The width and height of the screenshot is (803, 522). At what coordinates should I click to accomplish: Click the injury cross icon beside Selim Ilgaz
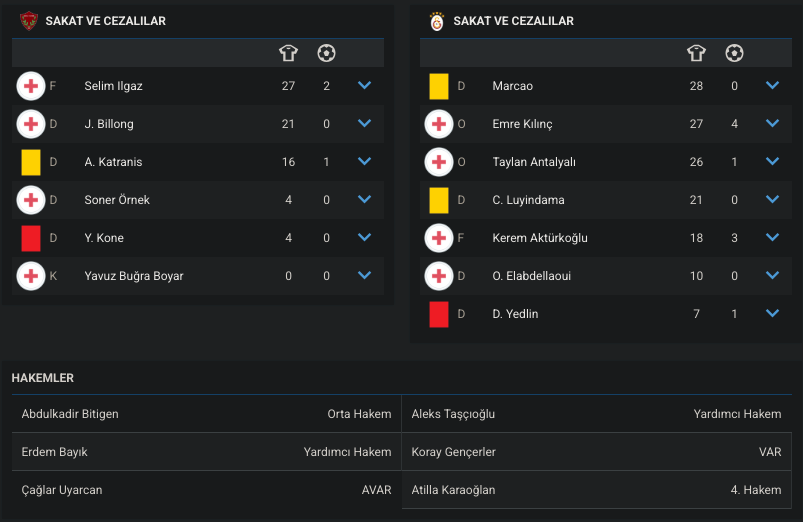point(31,86)
